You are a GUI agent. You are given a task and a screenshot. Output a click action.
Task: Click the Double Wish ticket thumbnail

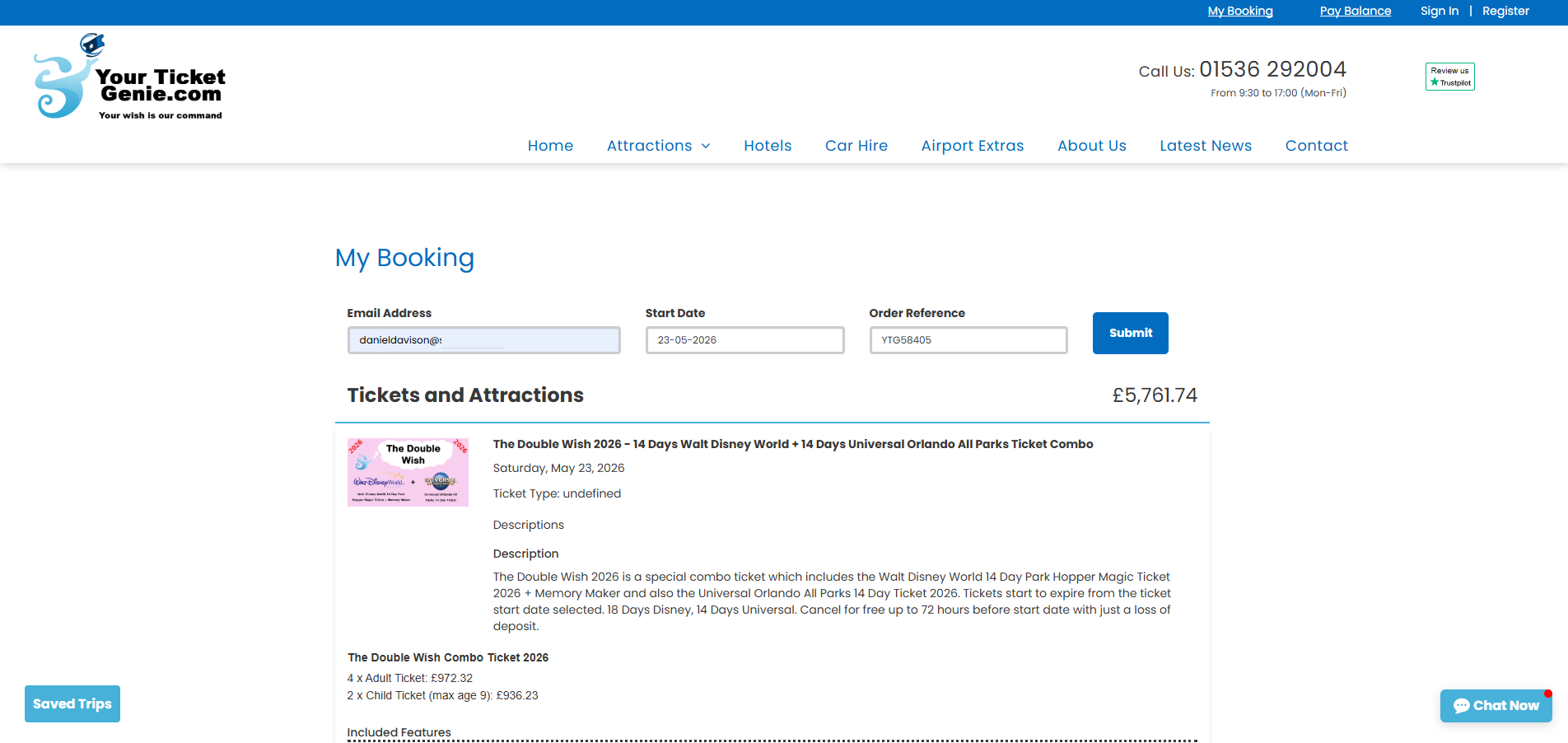coord(408,472)
